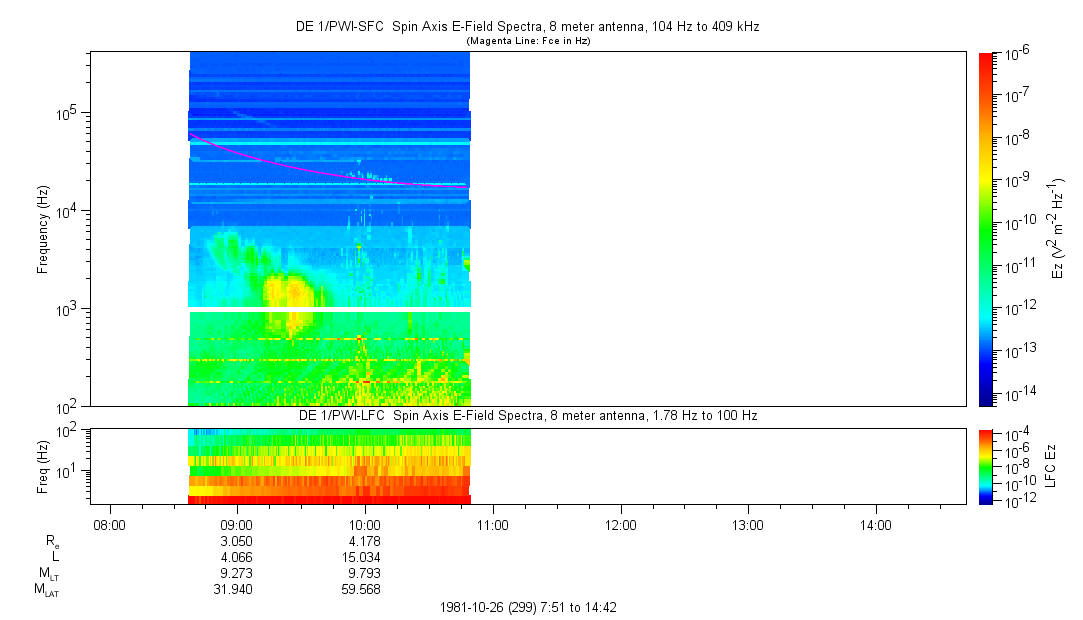Click the date range text 1981-10-26

[532, 607]
